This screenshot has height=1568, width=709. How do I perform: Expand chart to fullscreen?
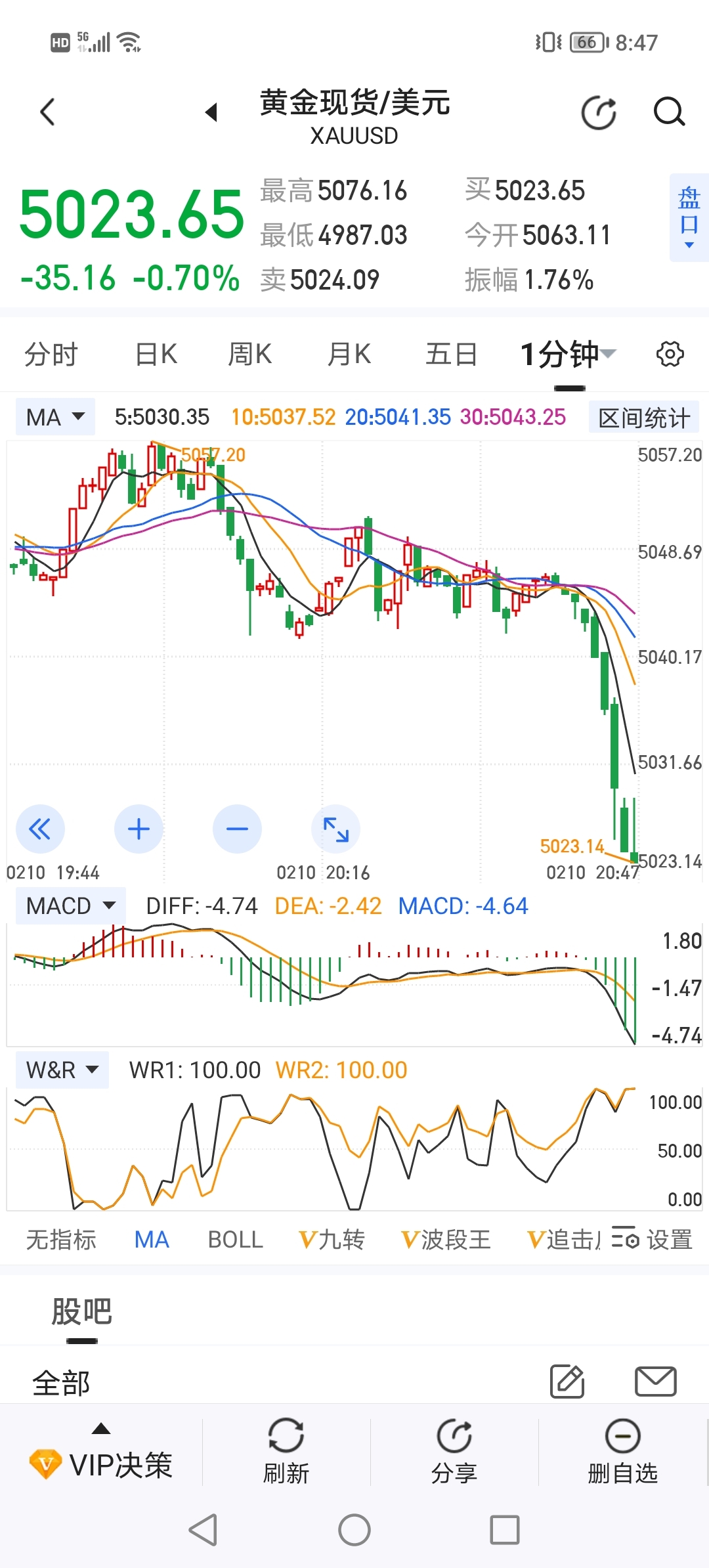click(x=335, y=829)
